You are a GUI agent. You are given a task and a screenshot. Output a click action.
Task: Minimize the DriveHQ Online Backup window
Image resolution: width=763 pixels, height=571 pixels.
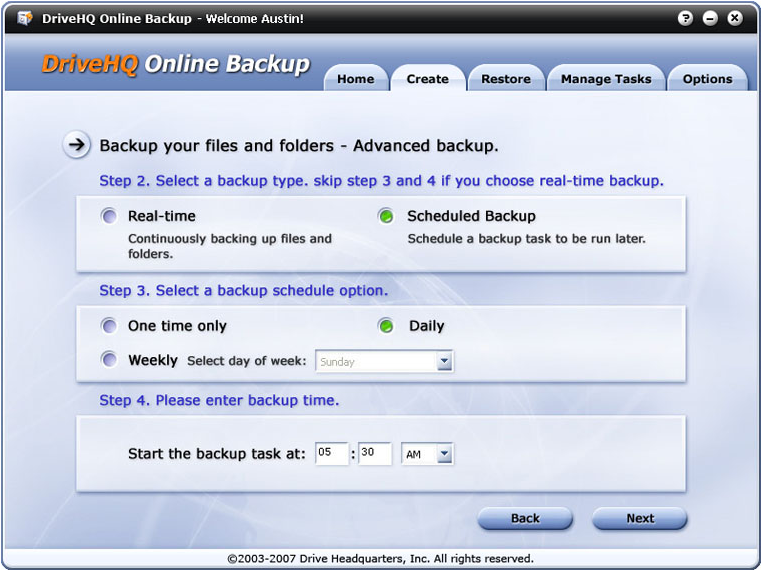tap(710, 18)
